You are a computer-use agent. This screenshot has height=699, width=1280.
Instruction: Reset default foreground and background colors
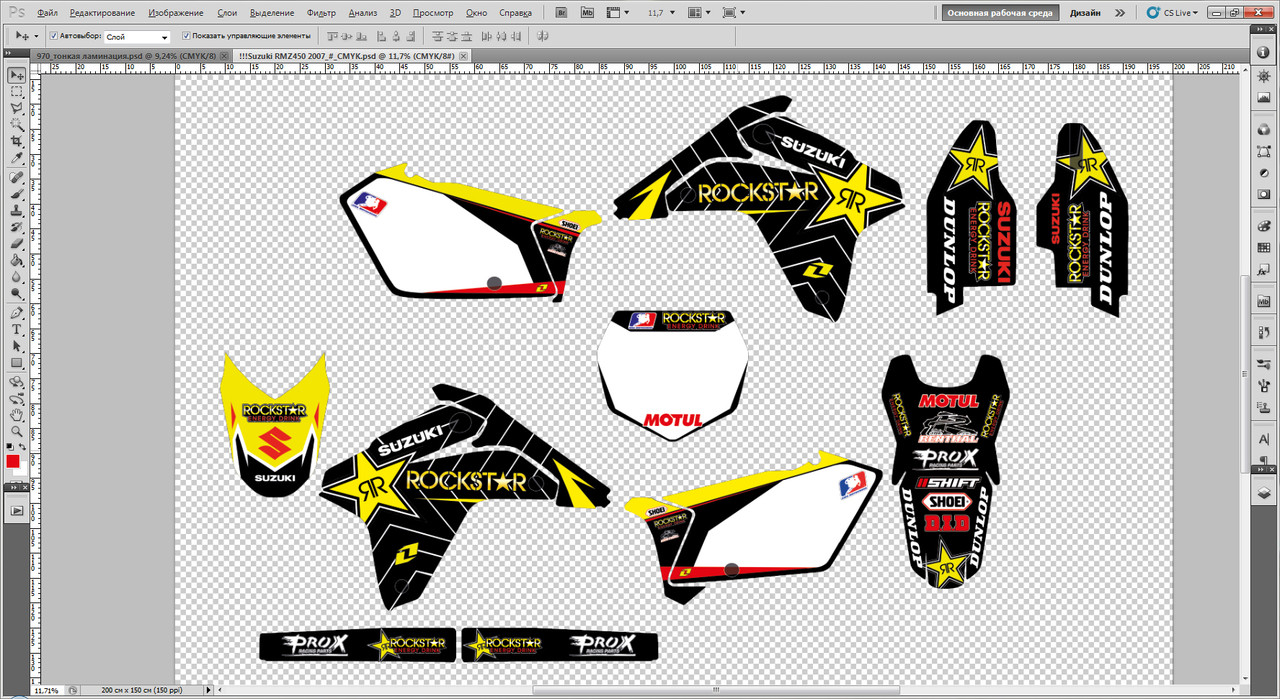click(11, 447)
